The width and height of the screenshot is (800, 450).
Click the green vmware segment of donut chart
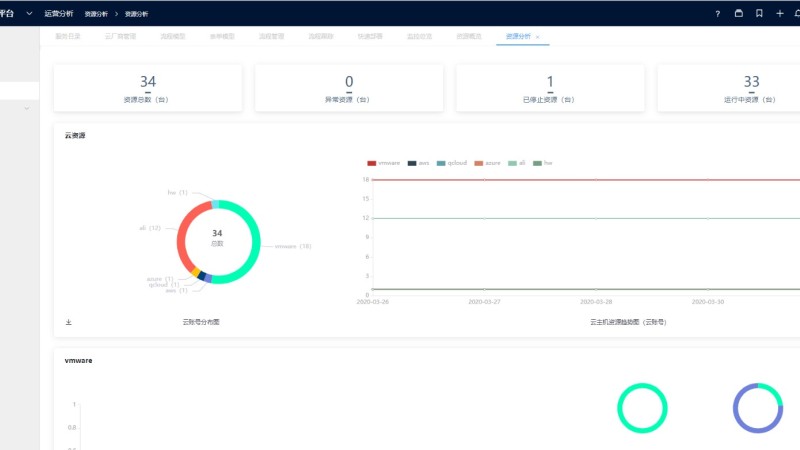click(256, 242)
